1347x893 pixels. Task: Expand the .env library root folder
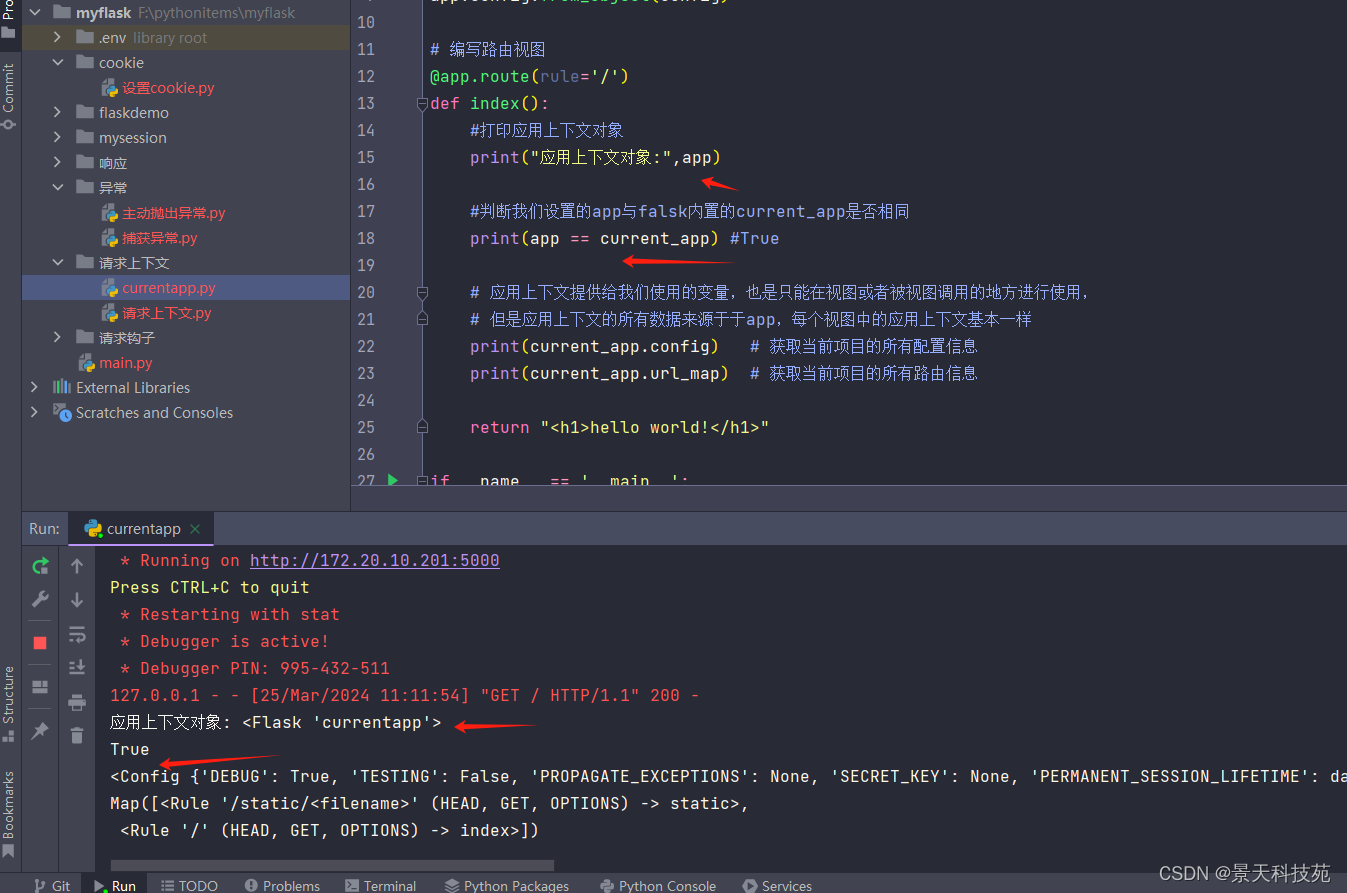pos(57,38)
